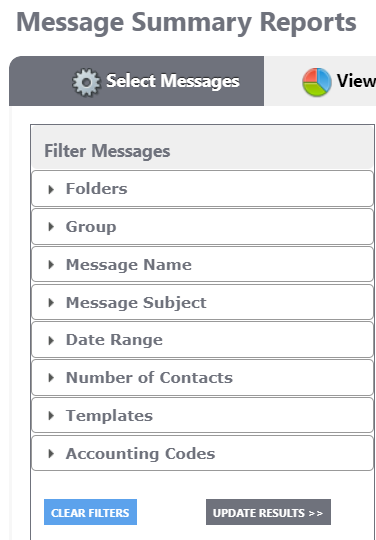This screenshot has width=376, height=540.
Task: Click the Update Results button
Action: coord(268,512)
